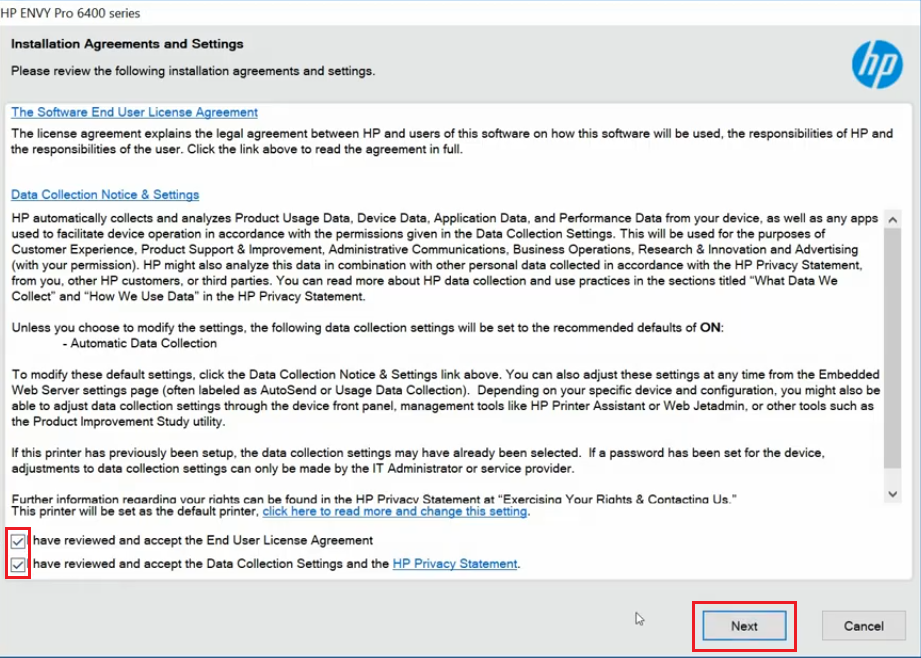This screenshot has height=658, width=921.
Task: Click the paragraph starting 'HP automatically collects and analyzes'
Action: click(445, 257)
